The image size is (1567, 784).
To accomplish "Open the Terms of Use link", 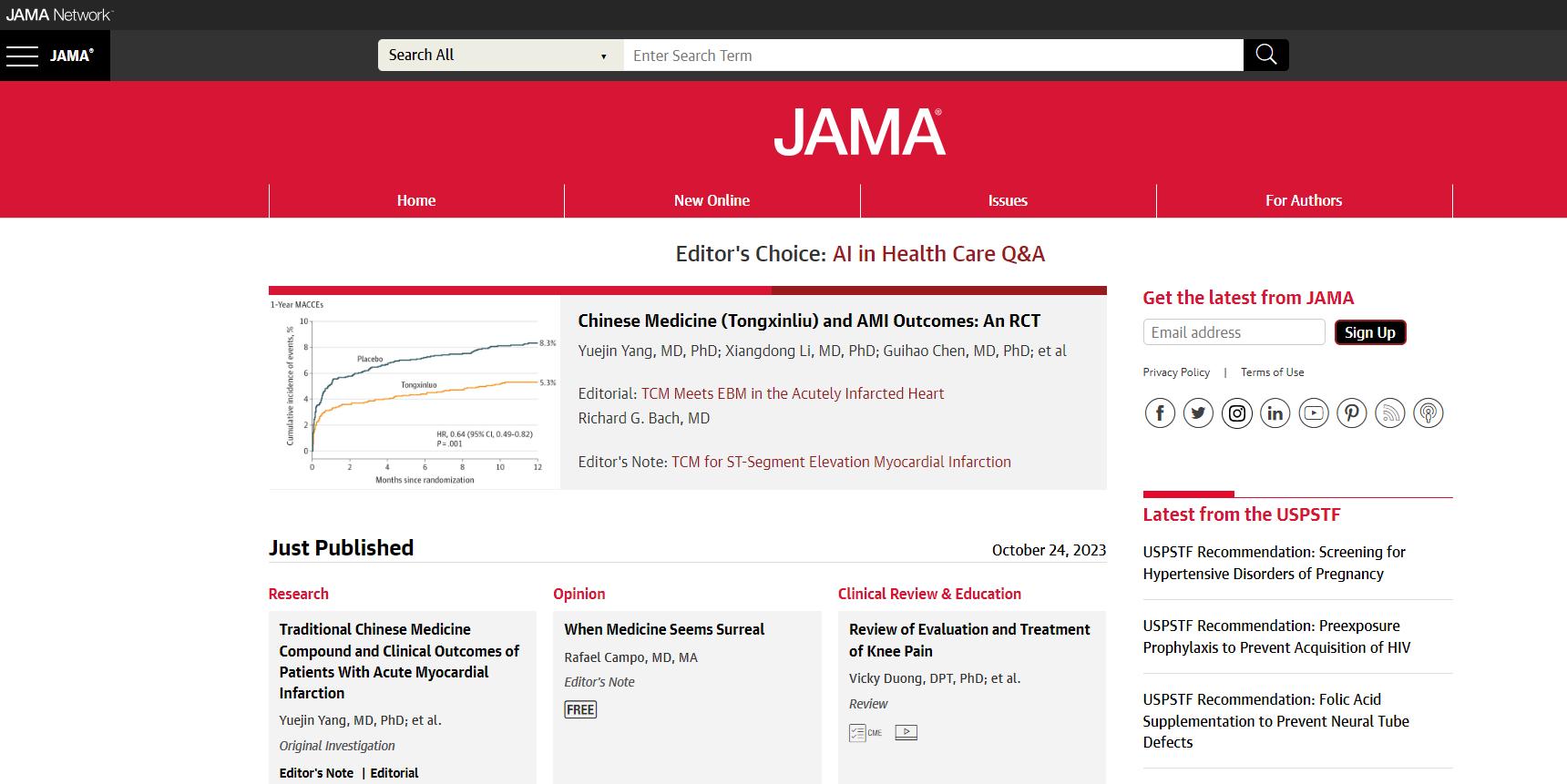I will pyautogui.click(x=1272, y=372).
